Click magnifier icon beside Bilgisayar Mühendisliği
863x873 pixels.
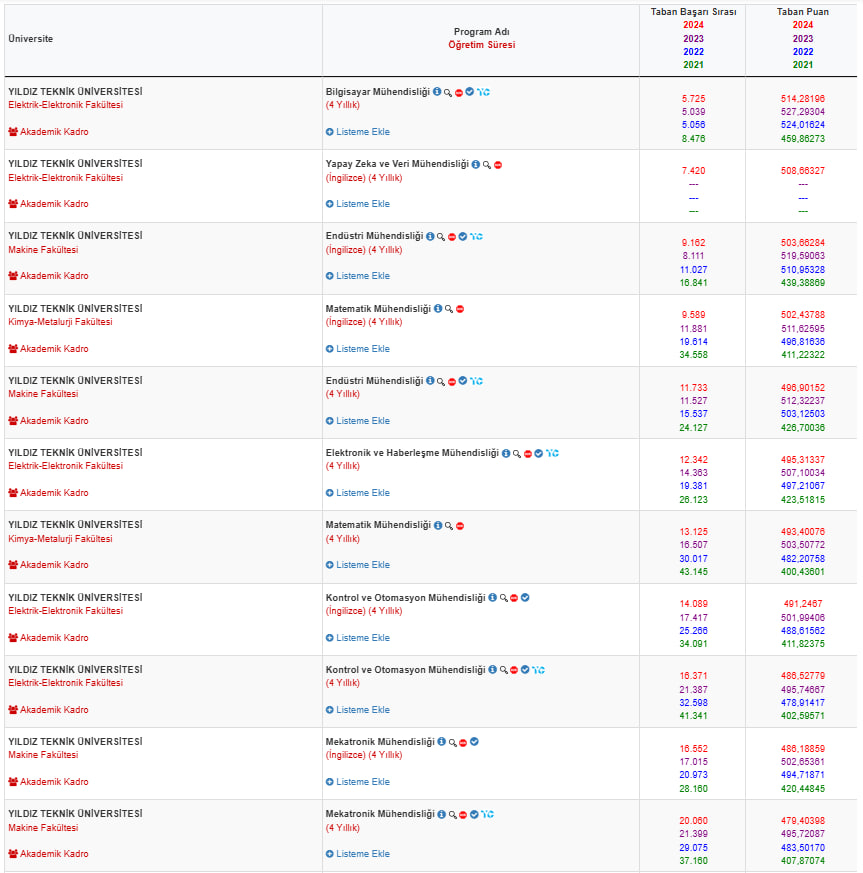click(x=448, y=92)
